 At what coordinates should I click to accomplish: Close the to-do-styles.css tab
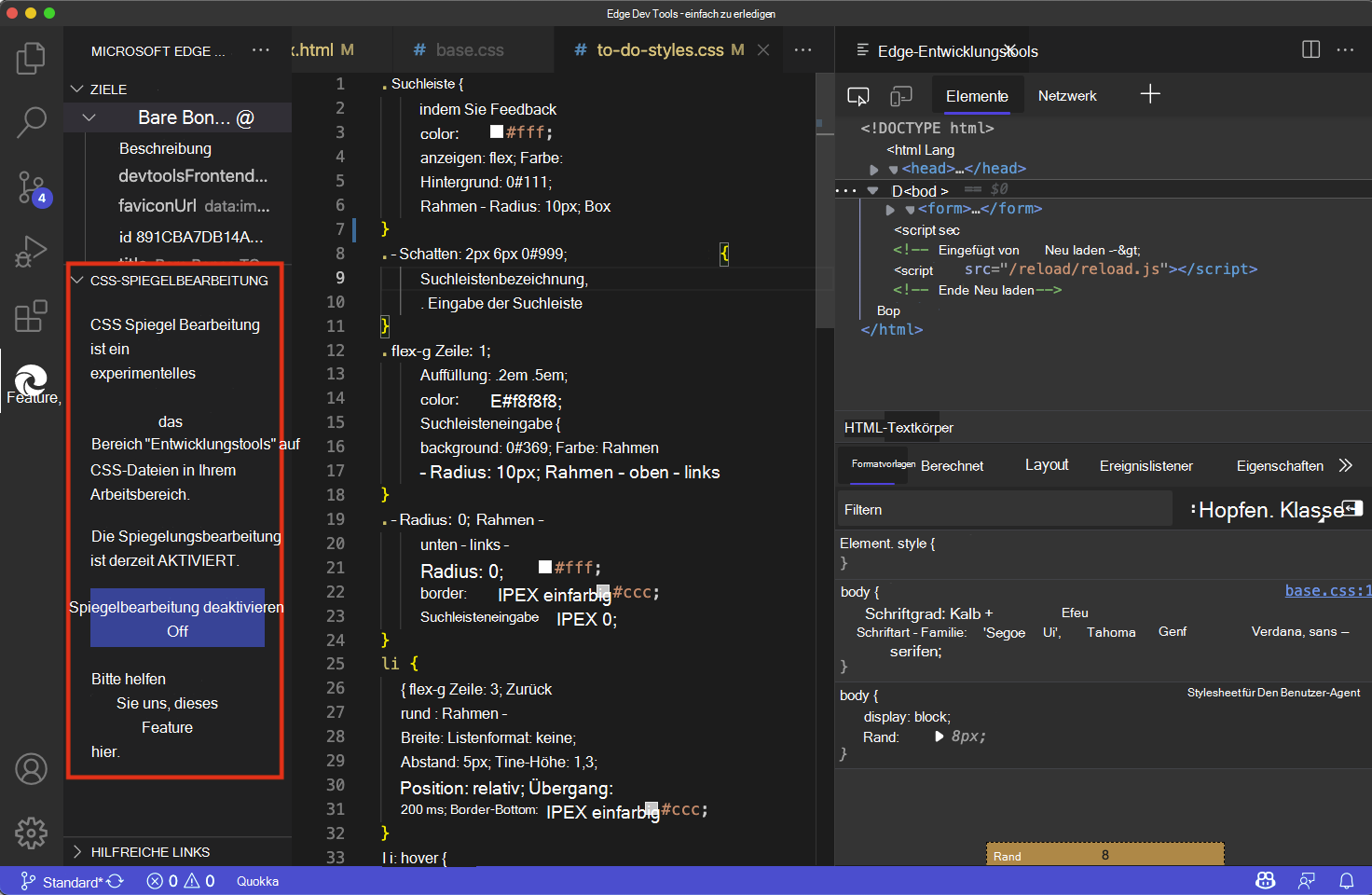point(763,49)
